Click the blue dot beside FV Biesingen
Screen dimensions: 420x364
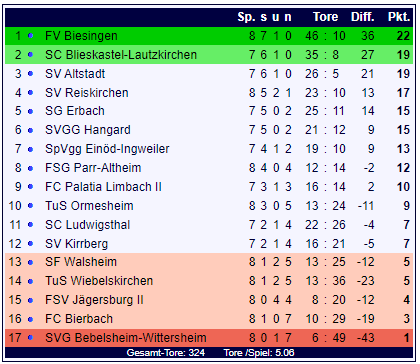tap(30, 36)
